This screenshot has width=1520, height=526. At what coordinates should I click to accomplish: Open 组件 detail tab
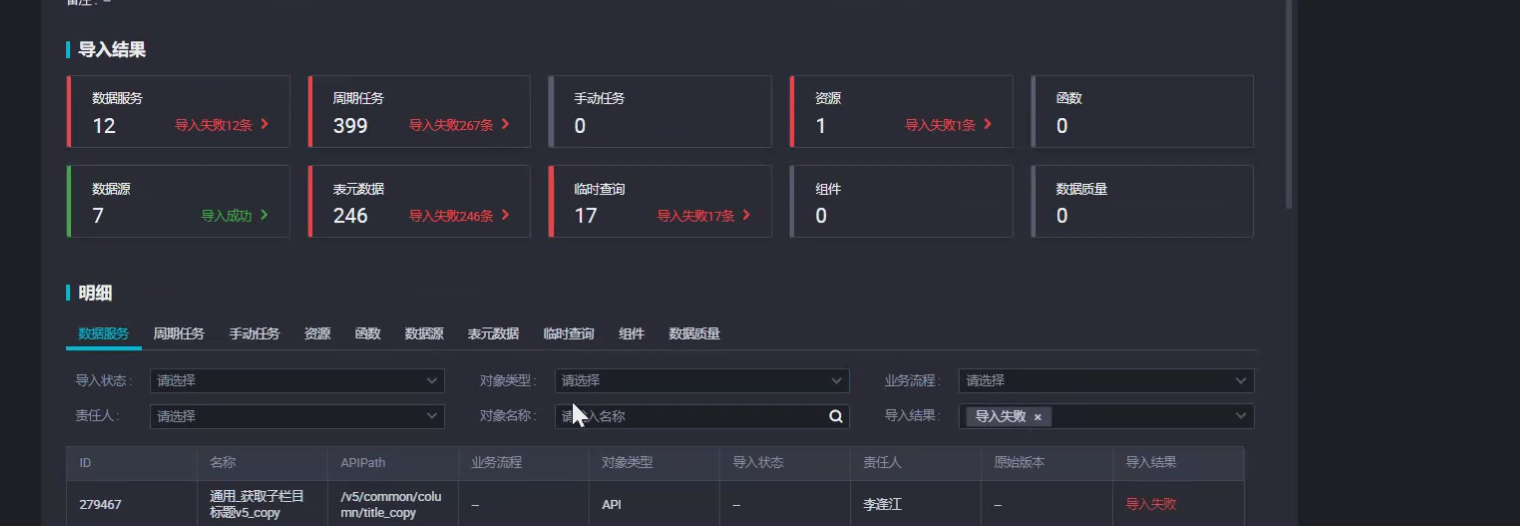pyautogui.click(x=631, y=334)
